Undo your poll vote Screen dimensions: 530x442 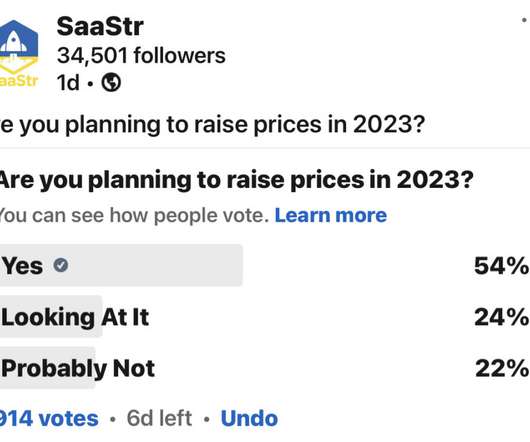point(249,418)
